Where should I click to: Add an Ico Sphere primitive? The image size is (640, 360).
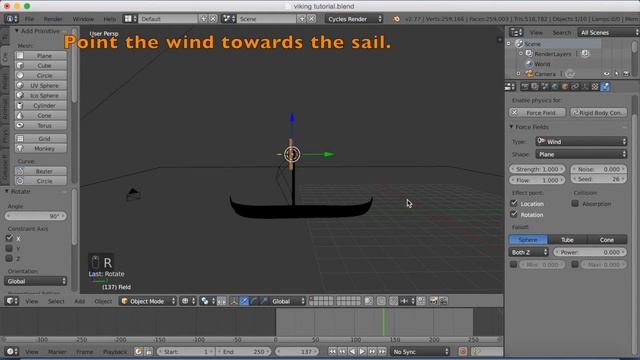(x=41, y=96)
